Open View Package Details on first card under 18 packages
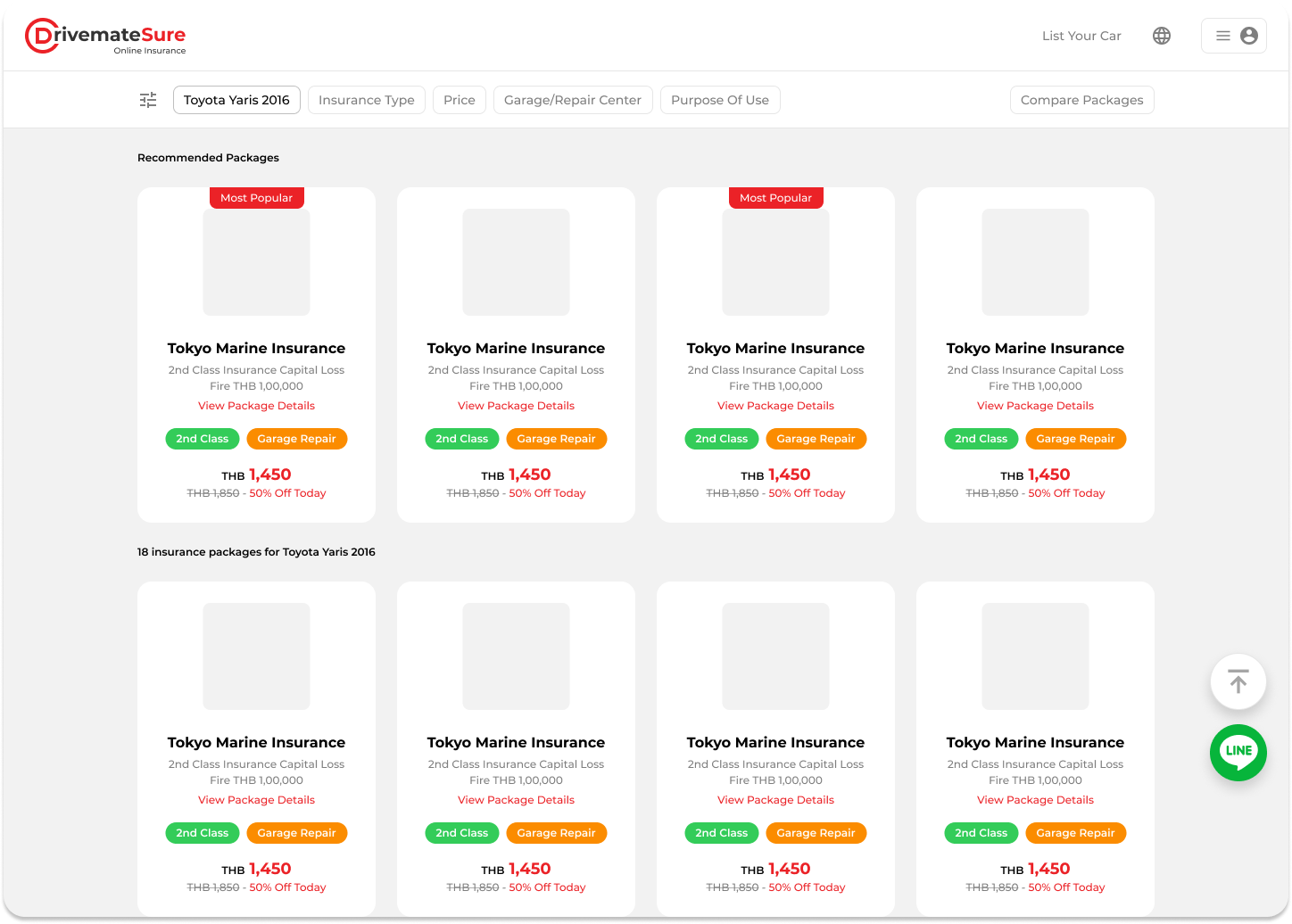 (256, 800)
